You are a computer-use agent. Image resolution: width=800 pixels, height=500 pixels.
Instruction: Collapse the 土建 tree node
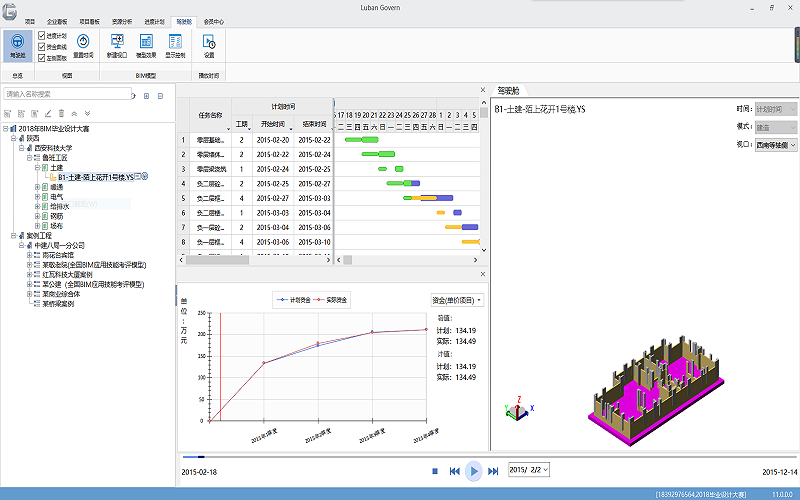click(37, 167)
